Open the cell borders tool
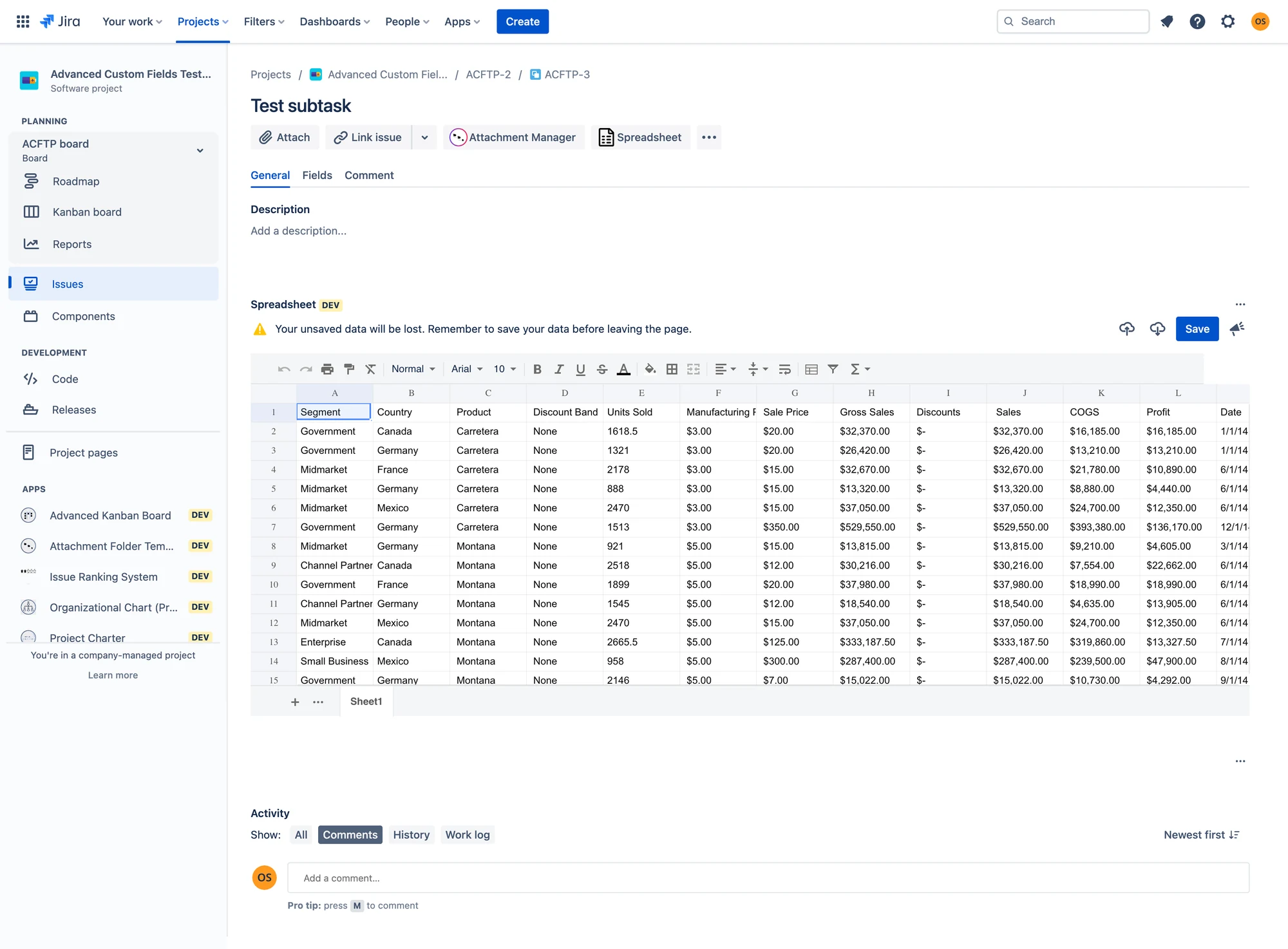This screenshot has height=949, width=1288. [x=672, y=369]
